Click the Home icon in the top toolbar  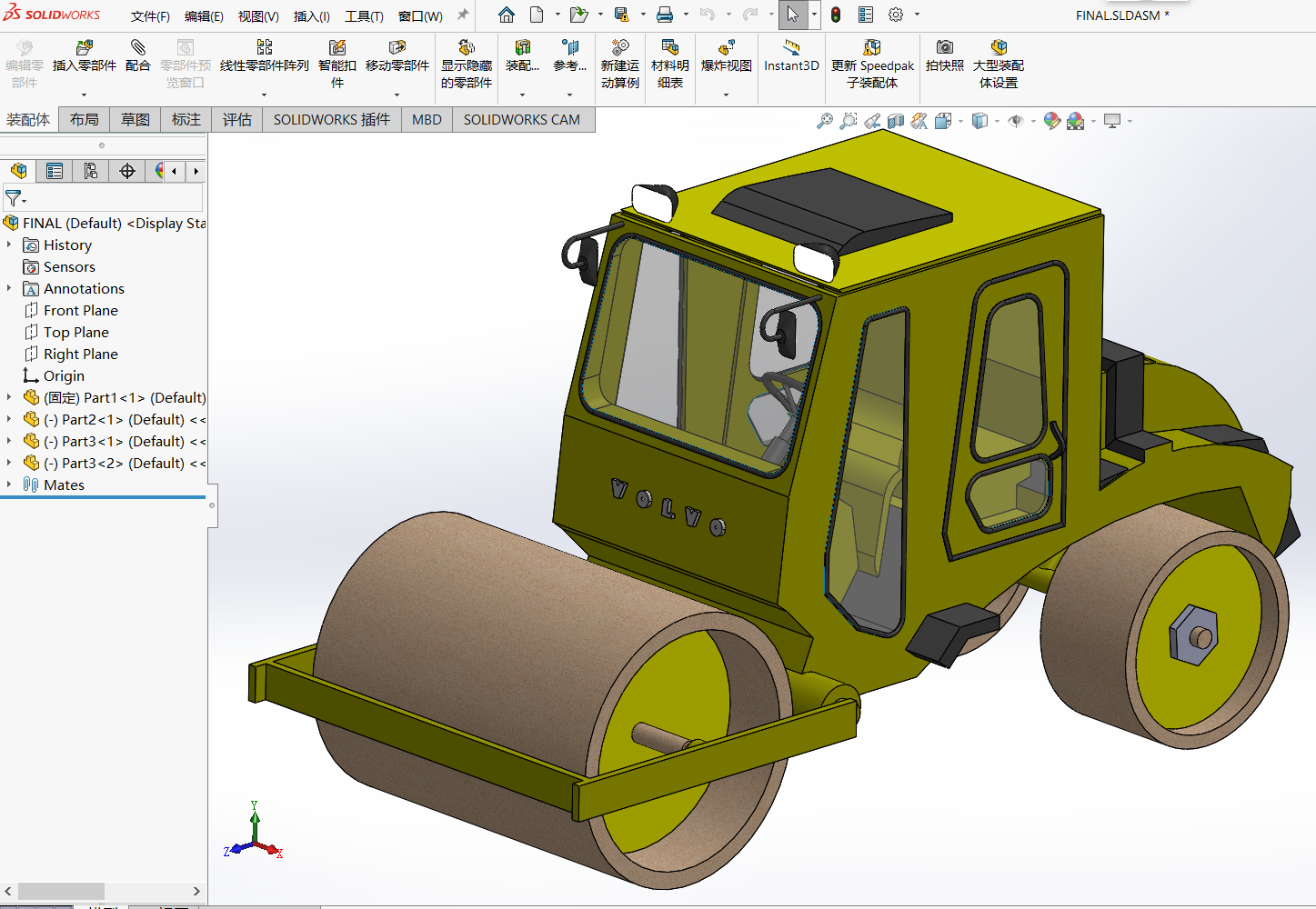coord(507,15)
